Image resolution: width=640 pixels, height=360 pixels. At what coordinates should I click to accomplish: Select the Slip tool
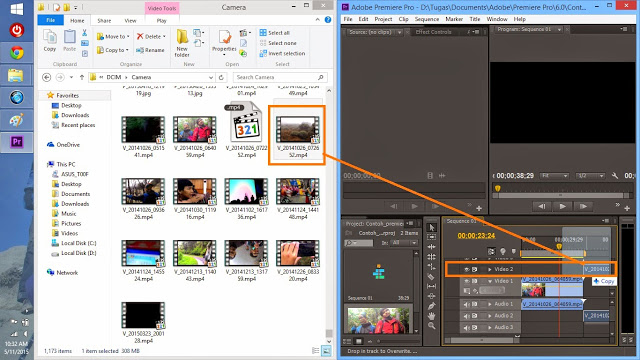click(432, 286)
